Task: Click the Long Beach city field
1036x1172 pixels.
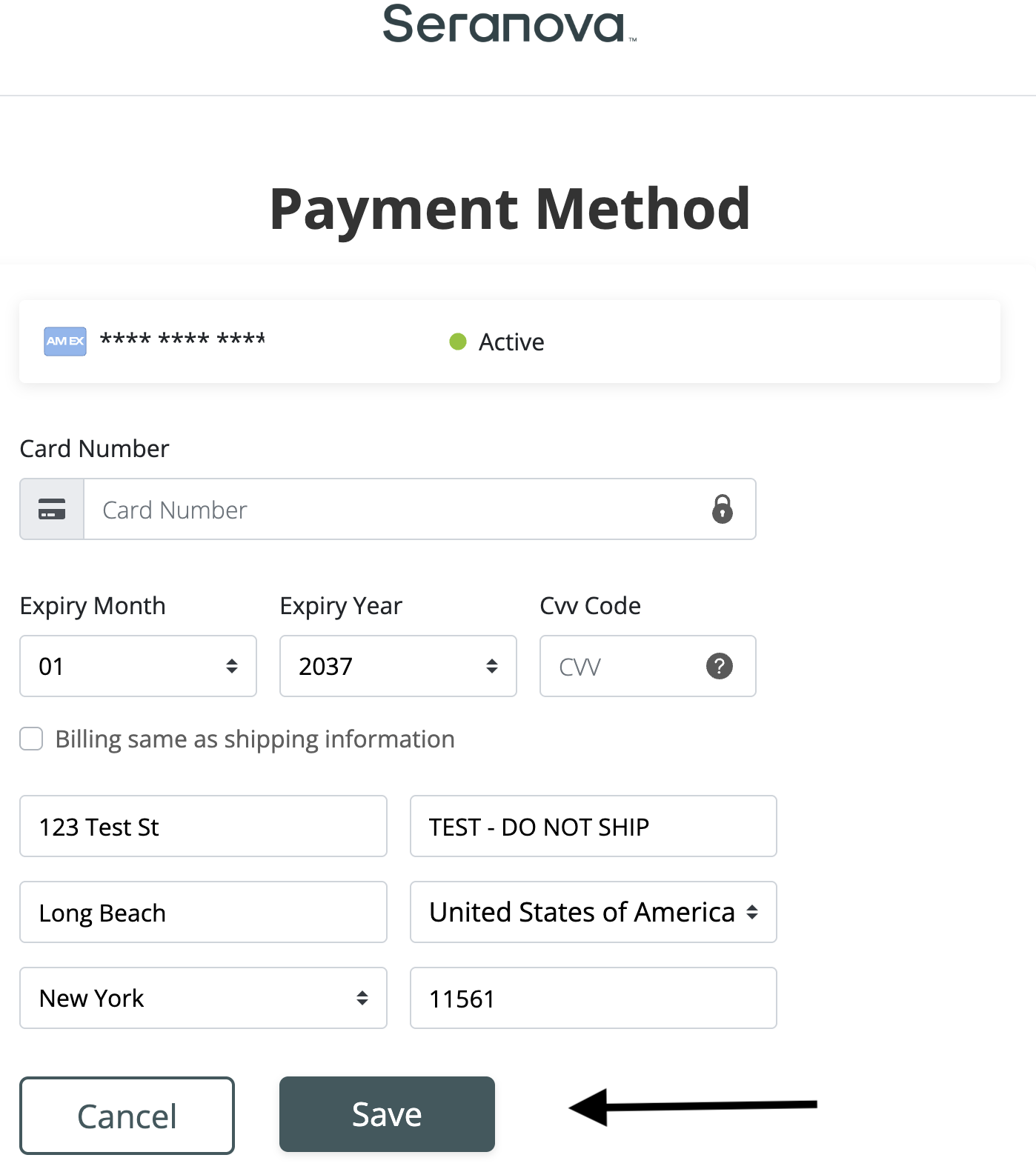Action: (203, 912)
